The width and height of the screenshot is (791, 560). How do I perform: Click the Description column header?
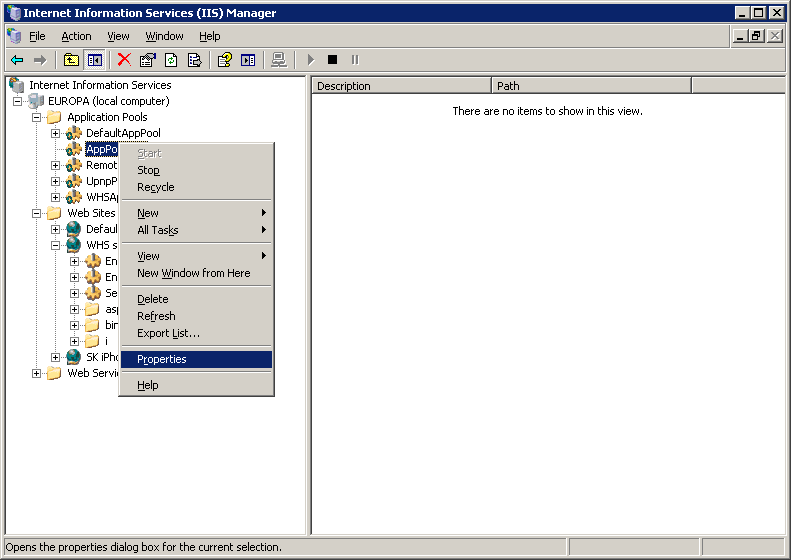click(402, 86)
